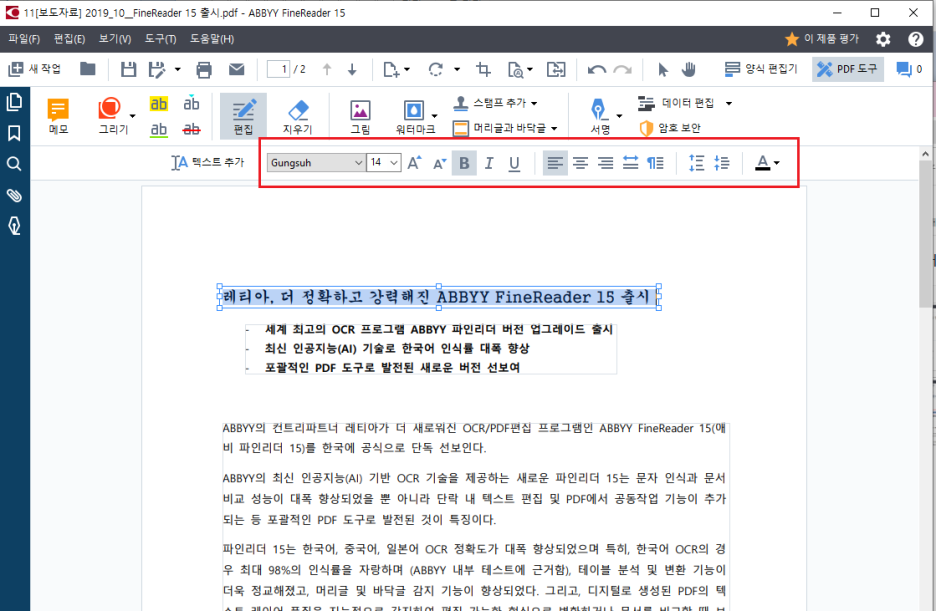Open the Bookmarks panel in sidebar
Viewport: 936px width, 611px height.
tap(14, 133)
